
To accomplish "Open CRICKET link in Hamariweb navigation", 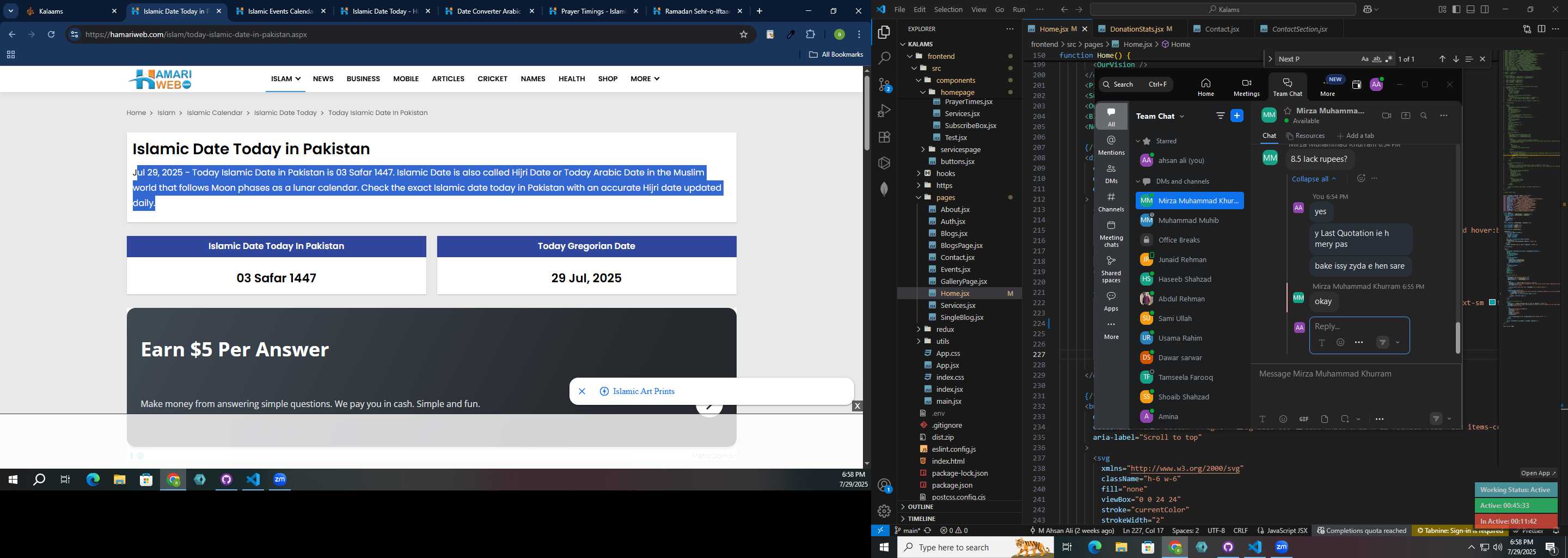I will (492, 79).
